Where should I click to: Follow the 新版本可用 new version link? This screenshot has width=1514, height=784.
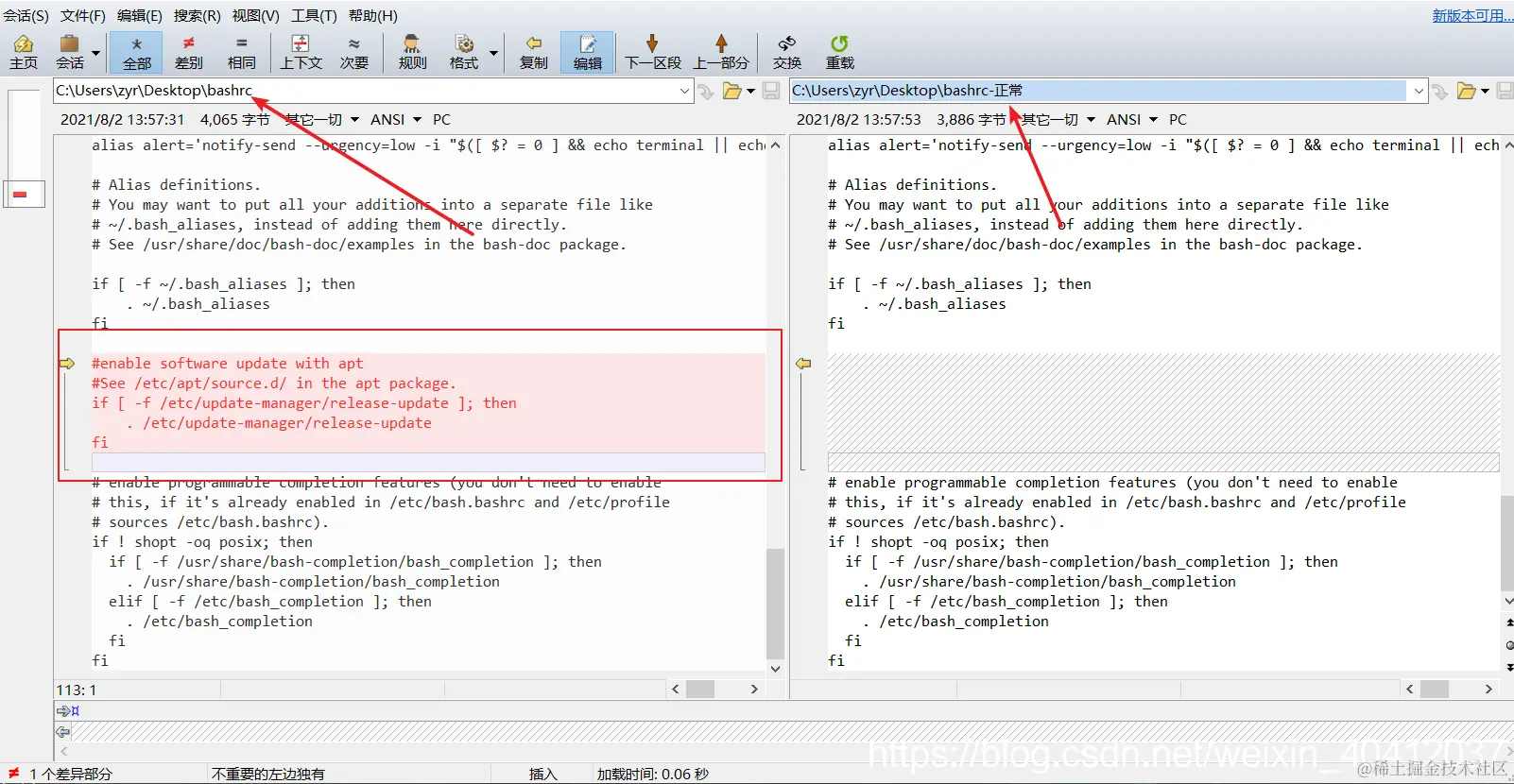[1471, 15]
